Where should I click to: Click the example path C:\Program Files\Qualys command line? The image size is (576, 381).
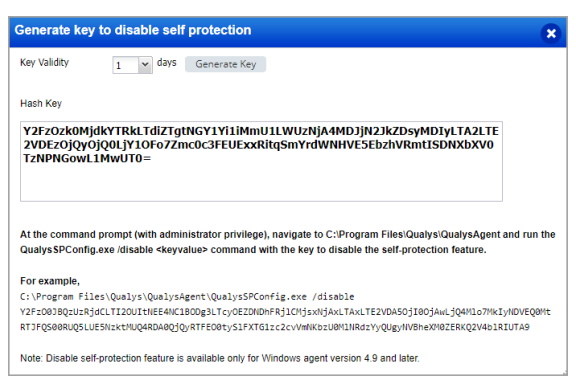coord(187,296)
